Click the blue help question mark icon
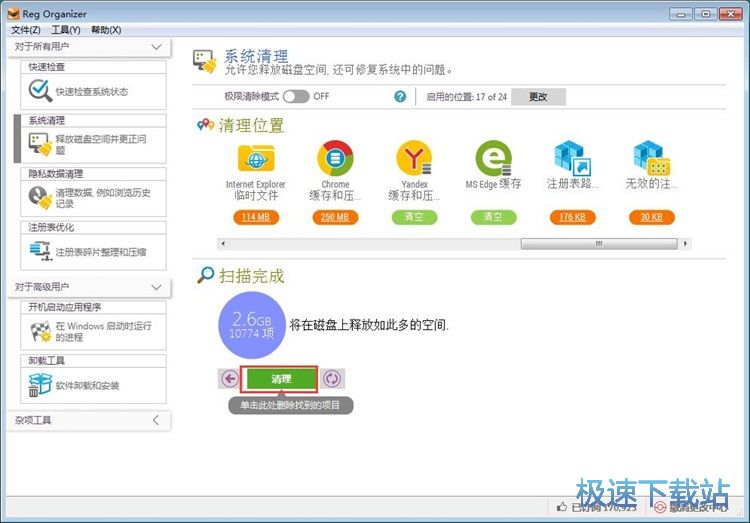 (400, 97)
